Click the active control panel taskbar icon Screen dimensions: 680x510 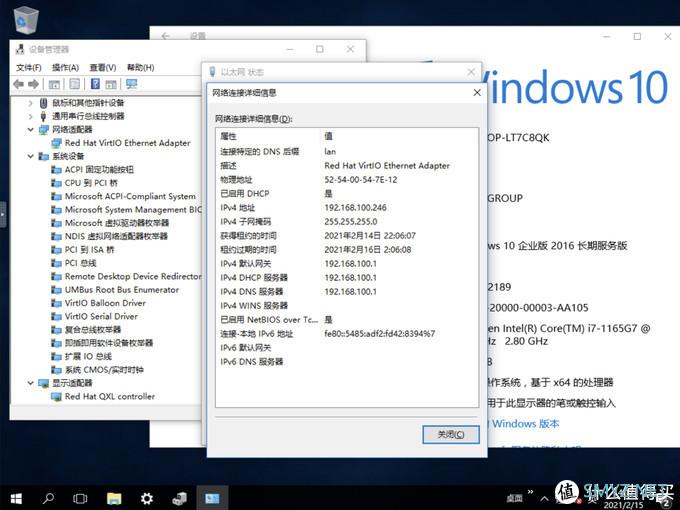tap(212, 498)
